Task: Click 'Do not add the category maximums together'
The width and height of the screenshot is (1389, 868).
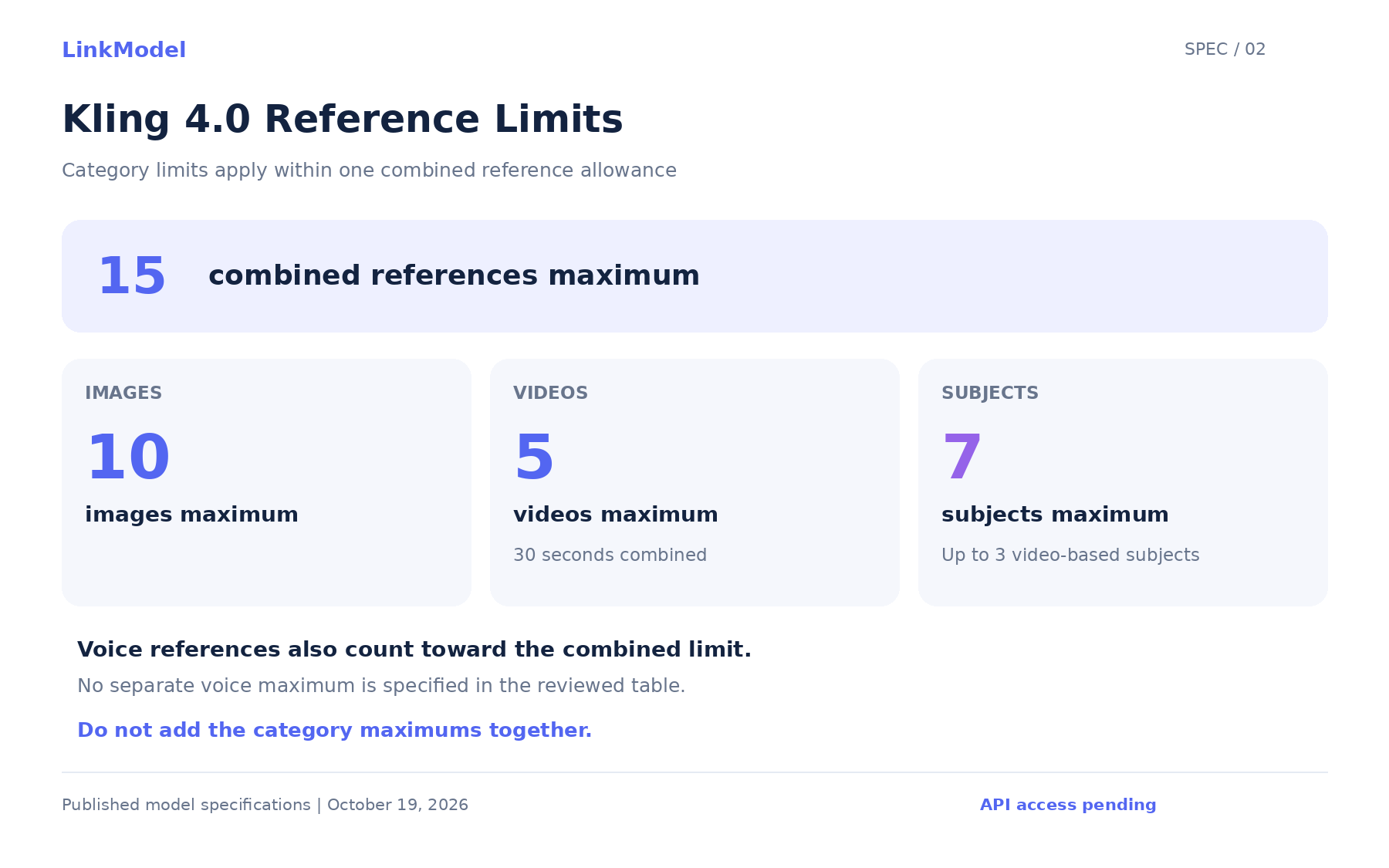Action: [x=335, y=731]
